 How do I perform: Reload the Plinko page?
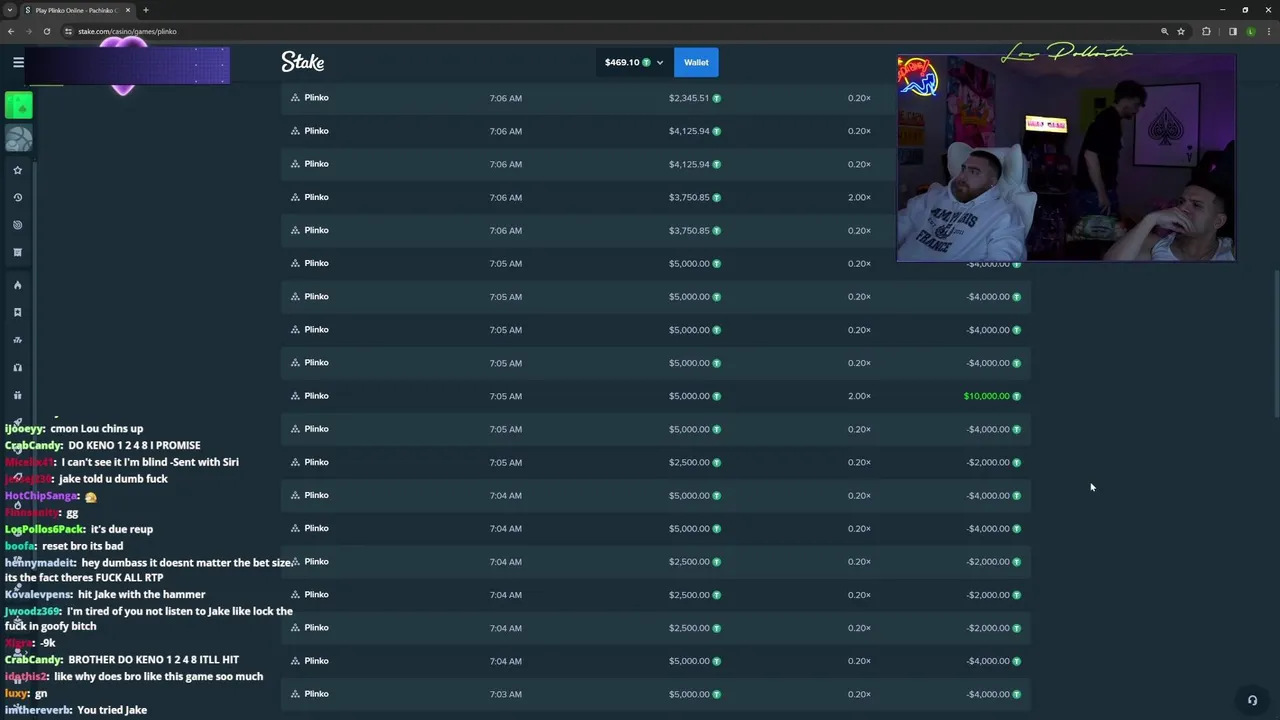(46, 31)
